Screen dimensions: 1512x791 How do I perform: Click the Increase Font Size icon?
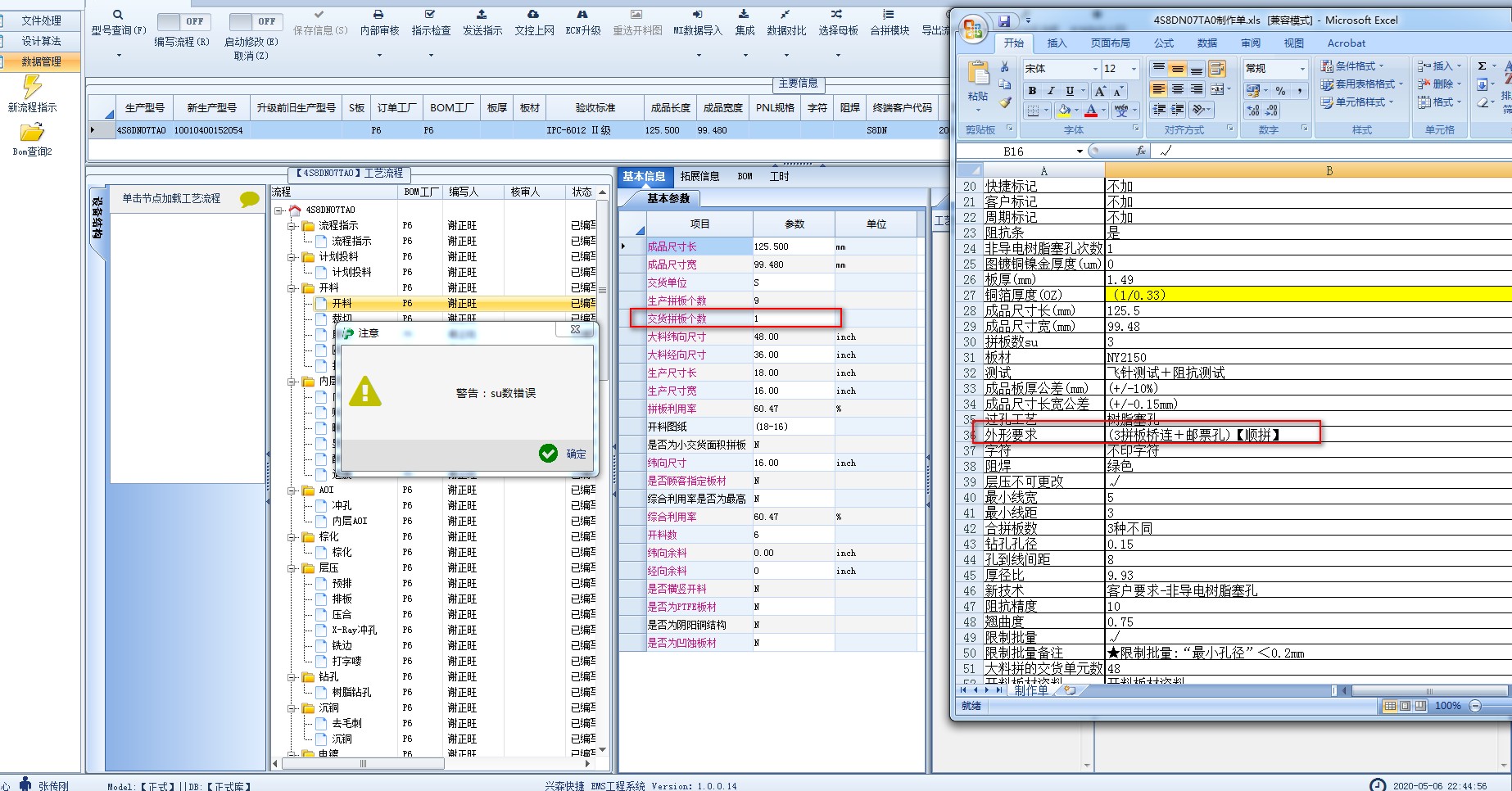pos(1100,91)
